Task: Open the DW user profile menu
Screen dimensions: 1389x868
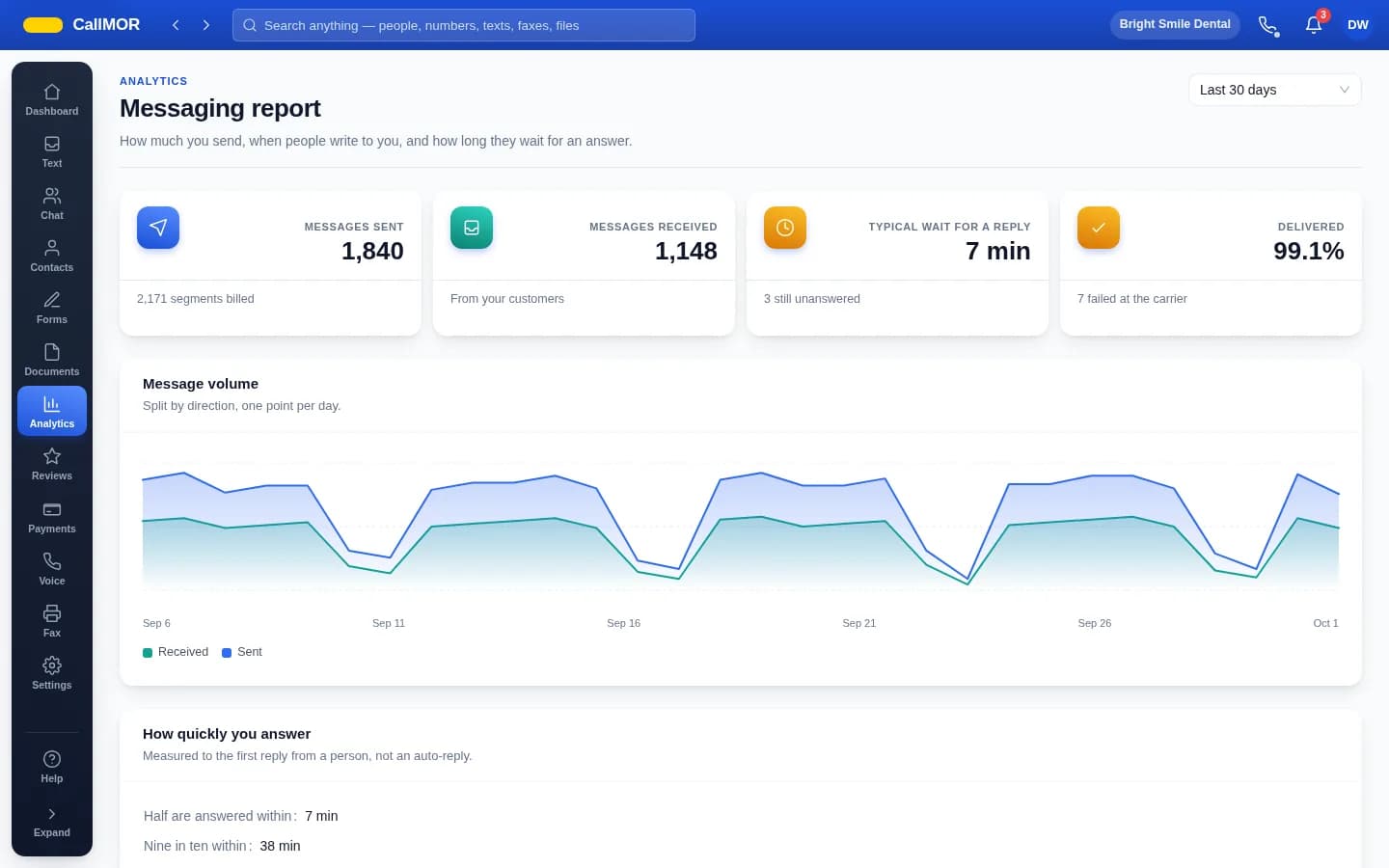Action: pyautogui.click(x=1358, y=25)
